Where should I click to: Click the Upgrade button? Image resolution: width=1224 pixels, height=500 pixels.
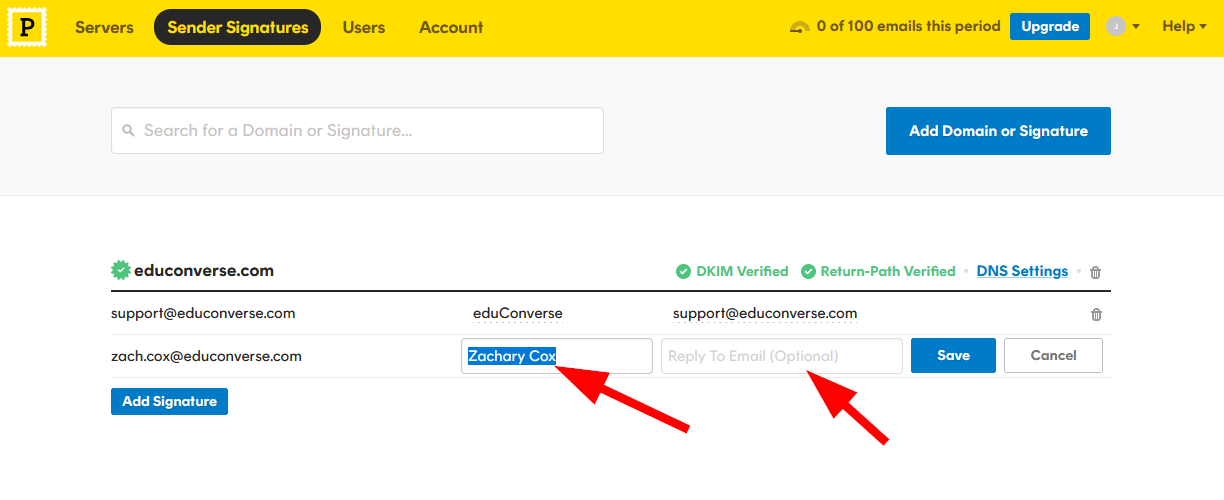tap(1050, 26)
